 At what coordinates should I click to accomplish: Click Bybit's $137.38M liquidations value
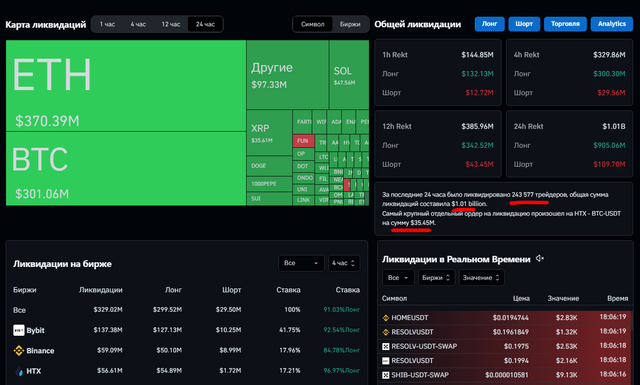coord(108,330)
